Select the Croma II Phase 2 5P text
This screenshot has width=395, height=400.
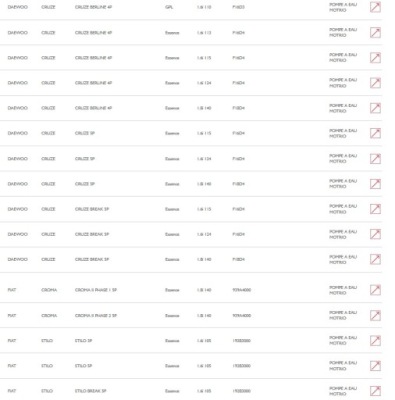[x=96, y=315]
